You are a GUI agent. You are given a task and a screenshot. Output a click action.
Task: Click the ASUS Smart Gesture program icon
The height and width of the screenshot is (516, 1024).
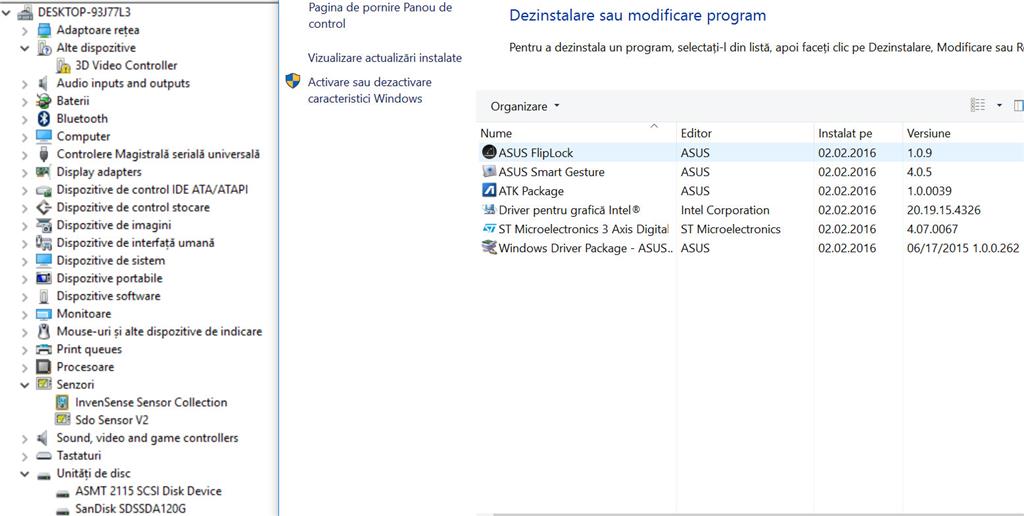489,172
